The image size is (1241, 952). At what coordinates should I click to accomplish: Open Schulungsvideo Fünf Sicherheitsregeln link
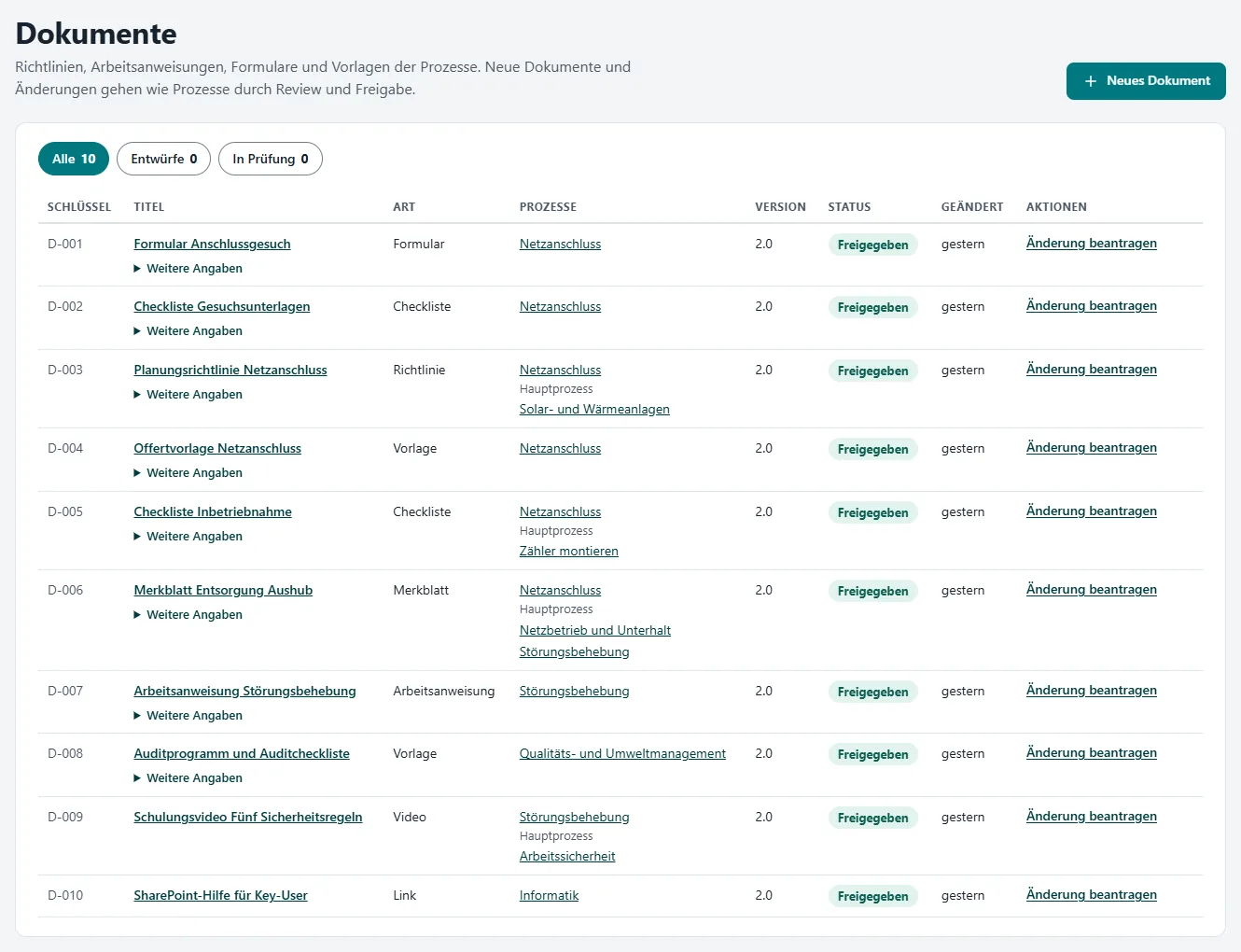(x=248, y=817)
